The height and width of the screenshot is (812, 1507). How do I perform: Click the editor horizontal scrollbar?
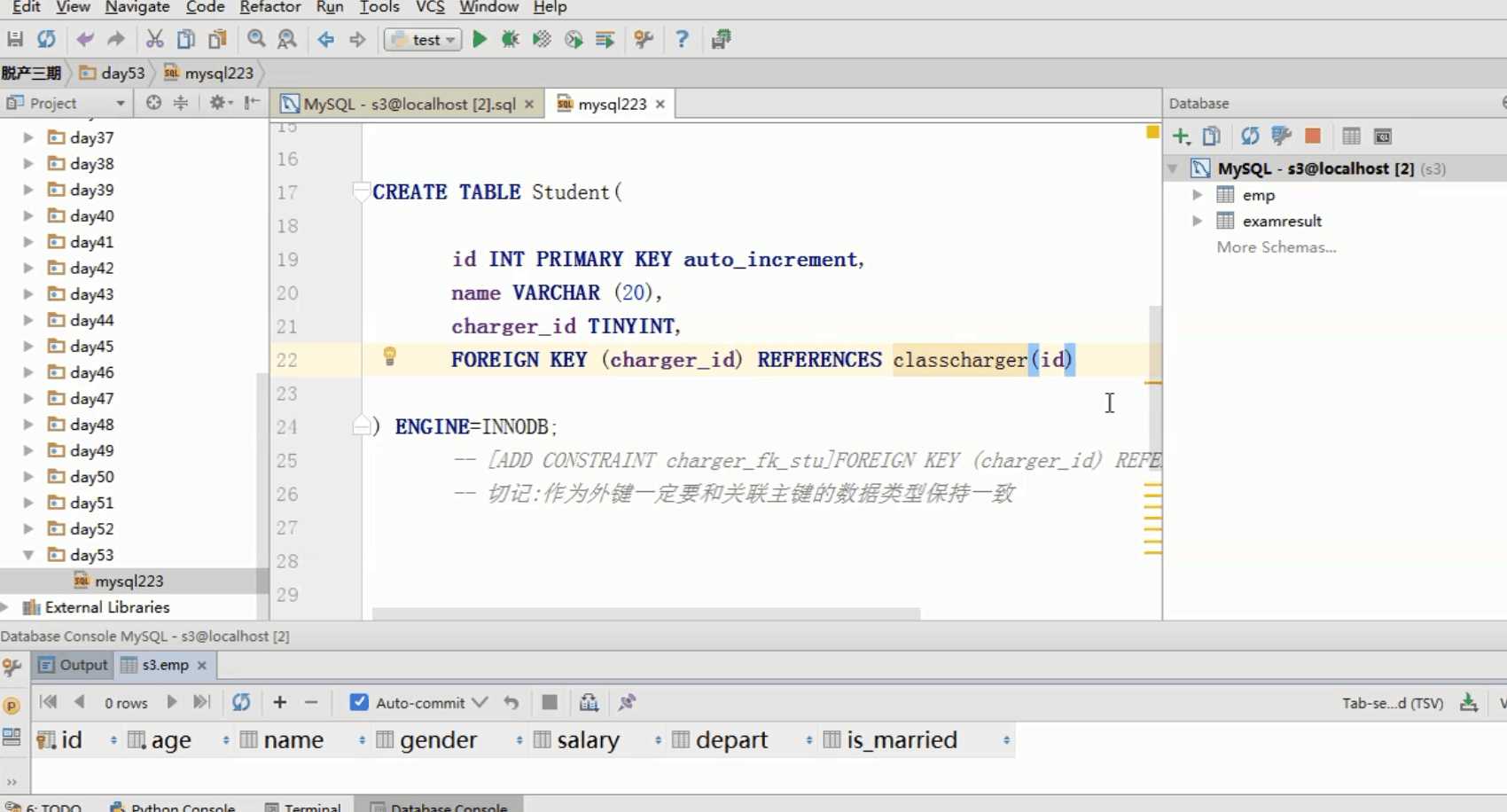(x=645, y=613)
